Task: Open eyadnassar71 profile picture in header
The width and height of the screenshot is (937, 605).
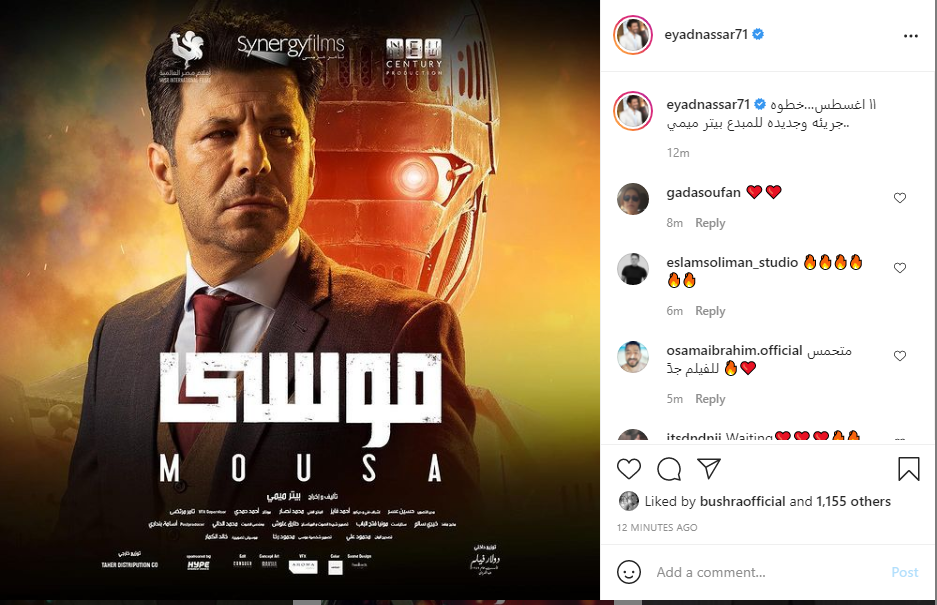Action: (633, 35)
